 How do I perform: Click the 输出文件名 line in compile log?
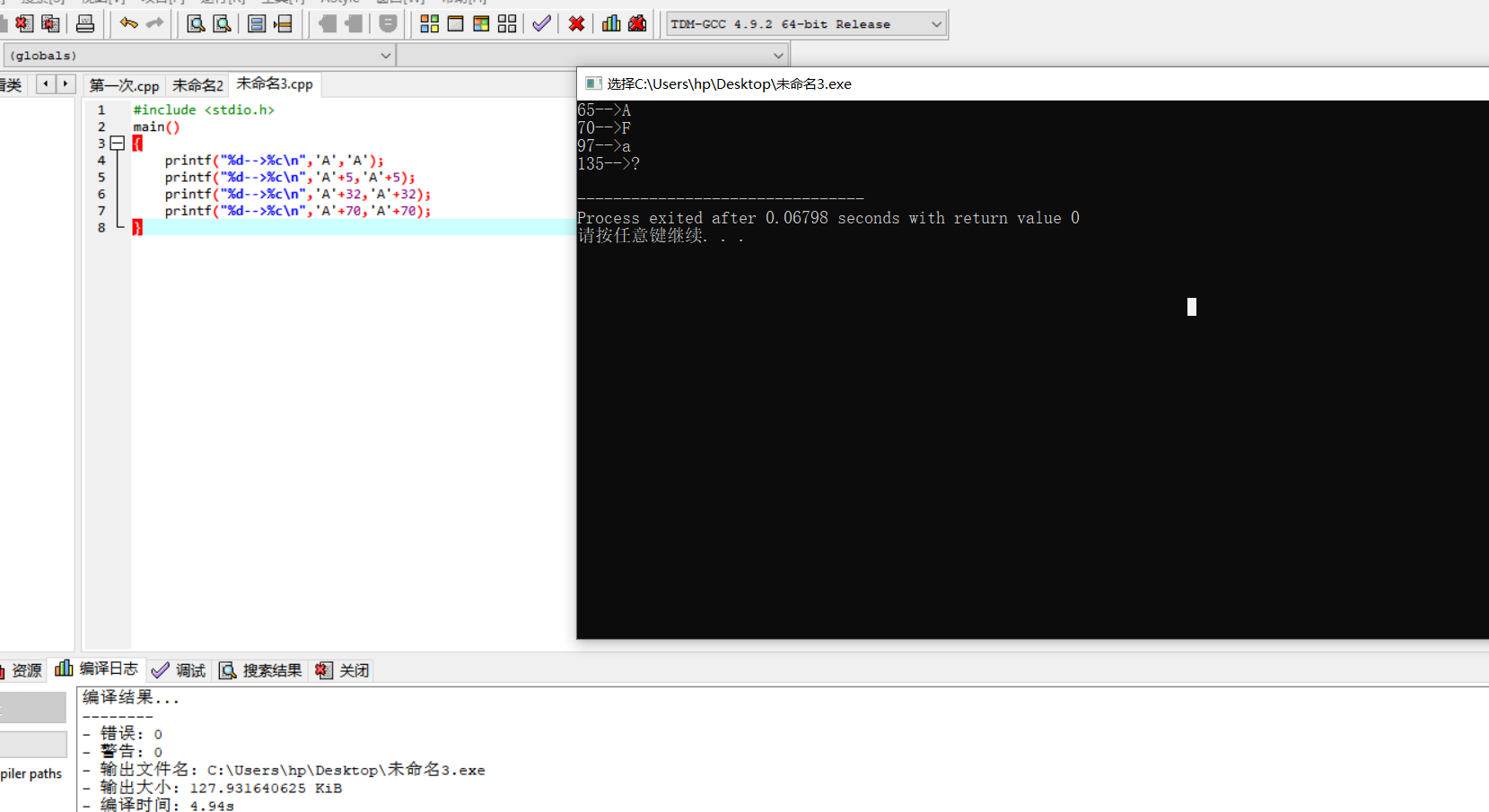click(284, 770)
